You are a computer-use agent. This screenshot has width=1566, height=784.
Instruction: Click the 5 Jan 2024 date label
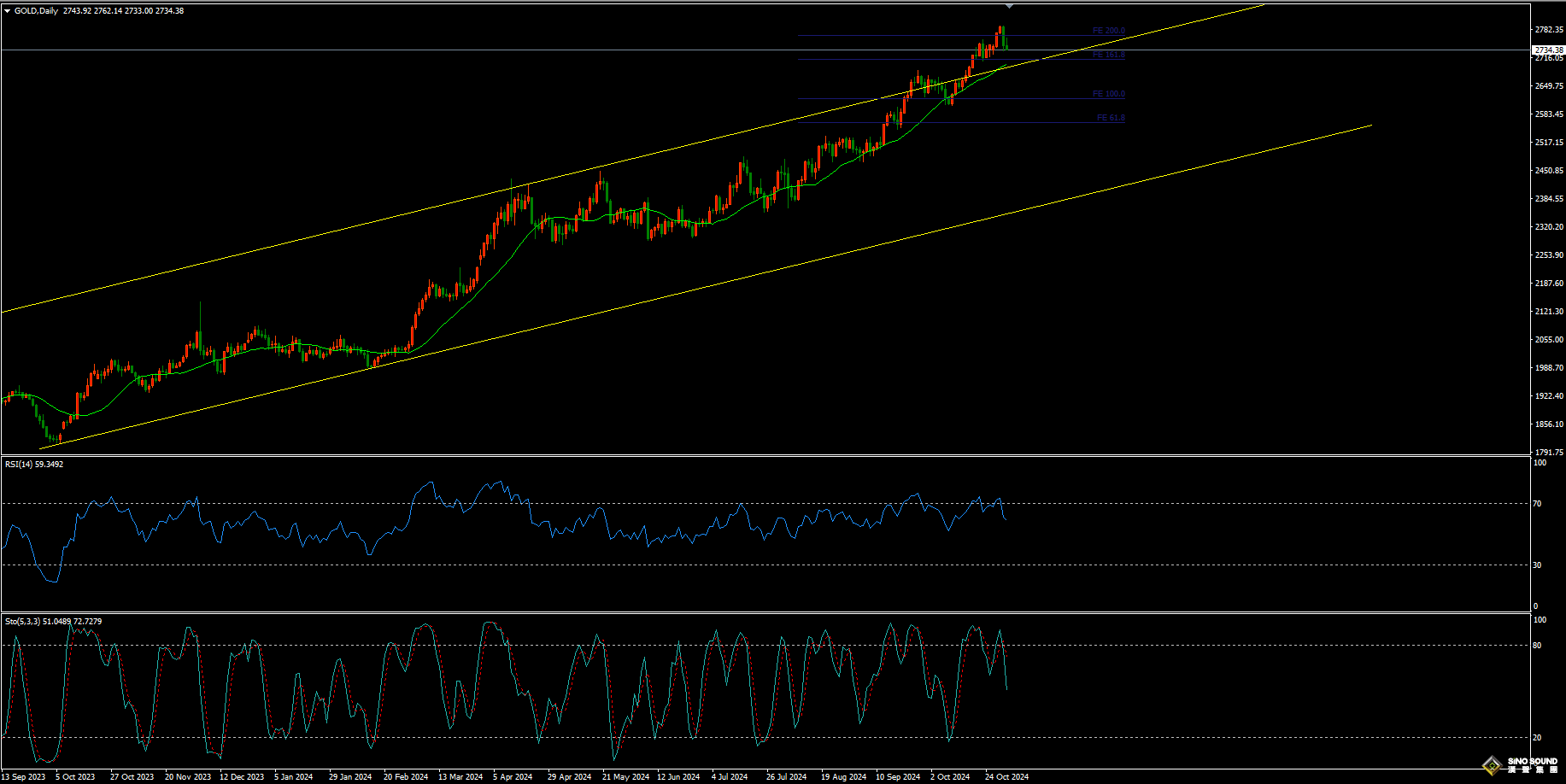click(293, 777)
